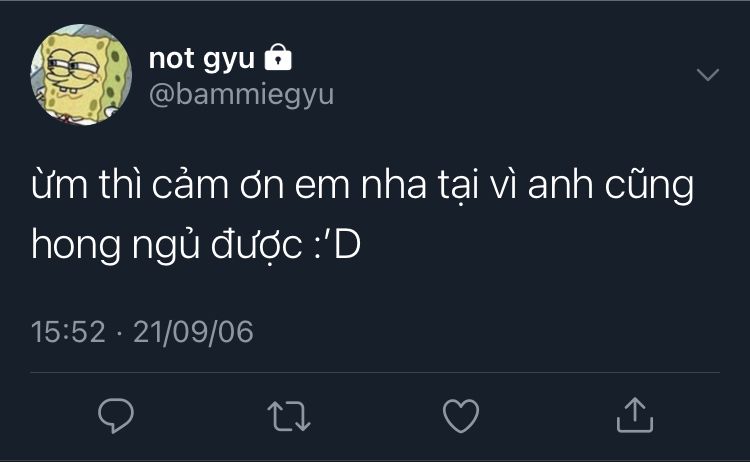Visit the @bammiegyu handle

[x=242, y=94]
